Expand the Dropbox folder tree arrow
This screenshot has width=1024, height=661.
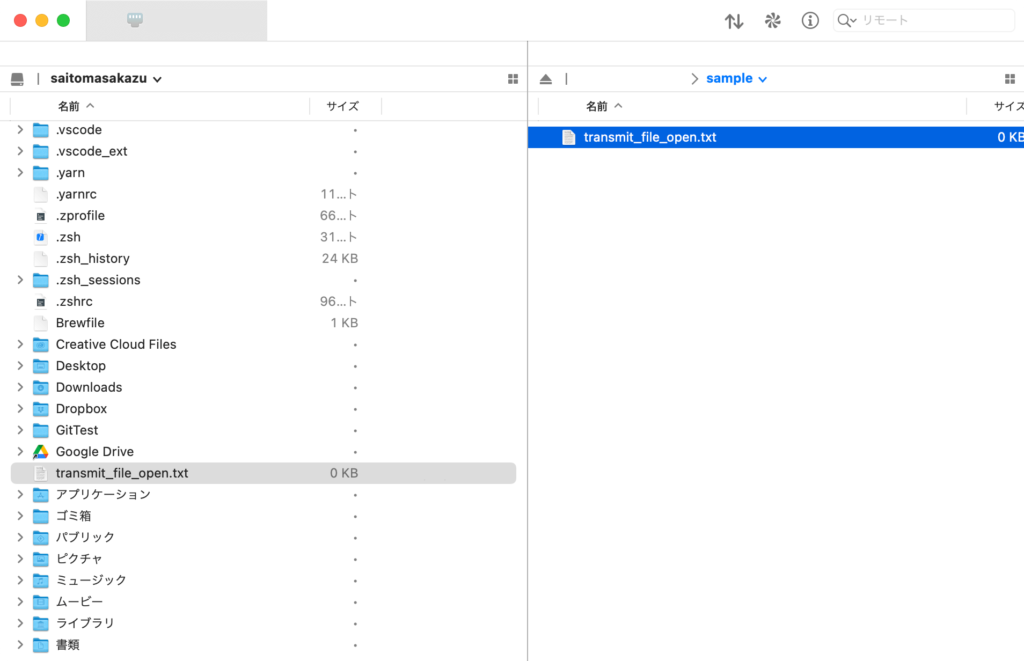click(x=19, y=409)
